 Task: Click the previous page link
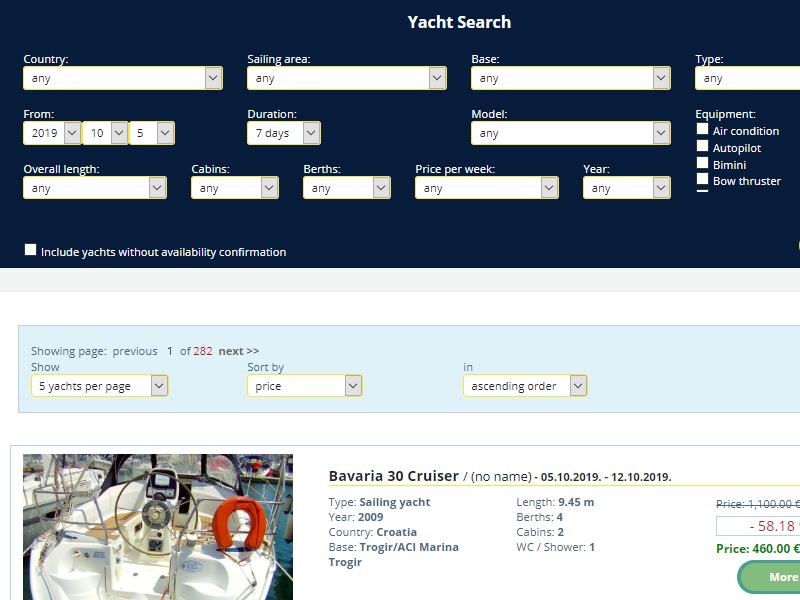click(x=135, y=351)
